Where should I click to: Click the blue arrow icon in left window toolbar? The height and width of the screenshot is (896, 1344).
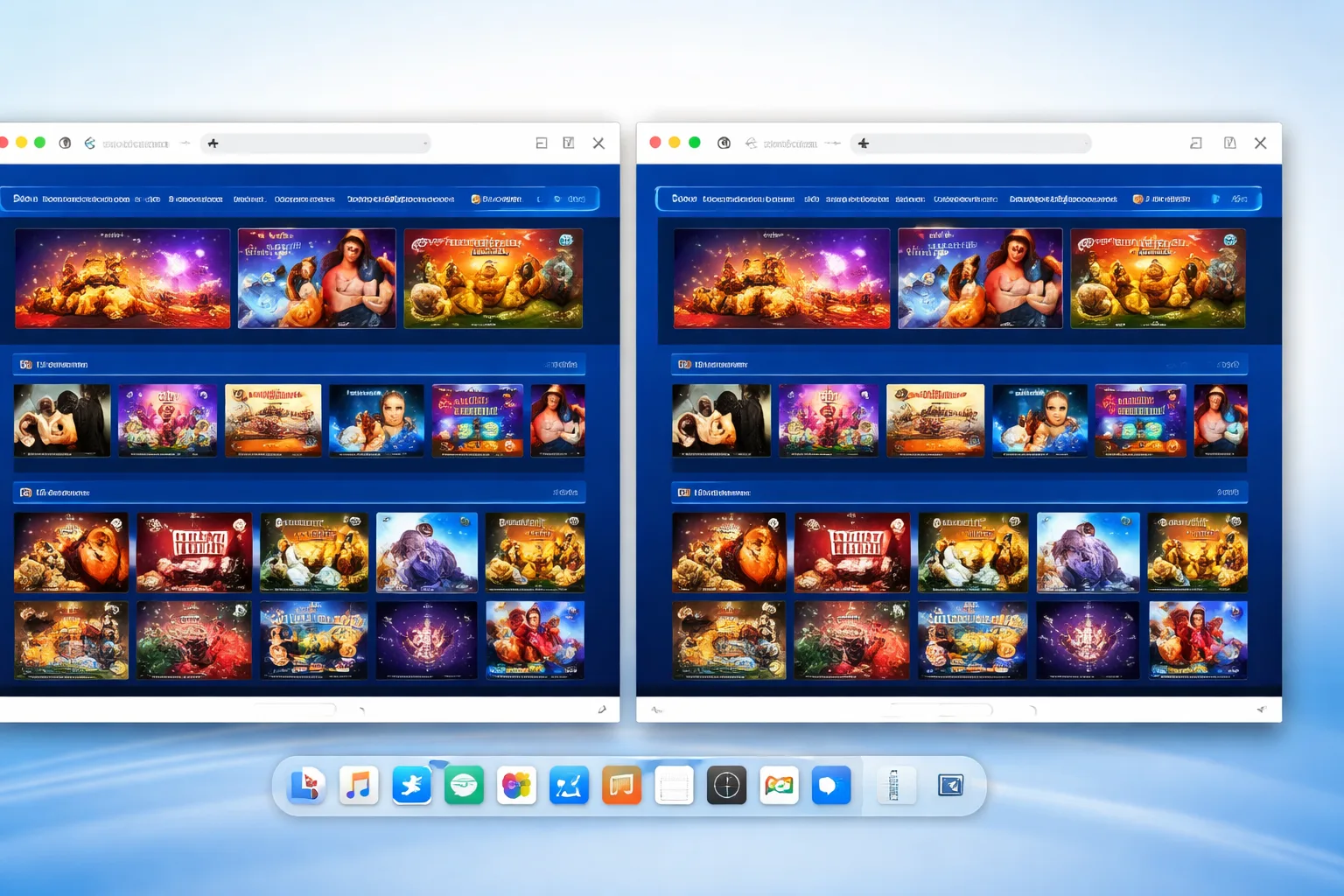pyautogui.click(x=89, y=143)
